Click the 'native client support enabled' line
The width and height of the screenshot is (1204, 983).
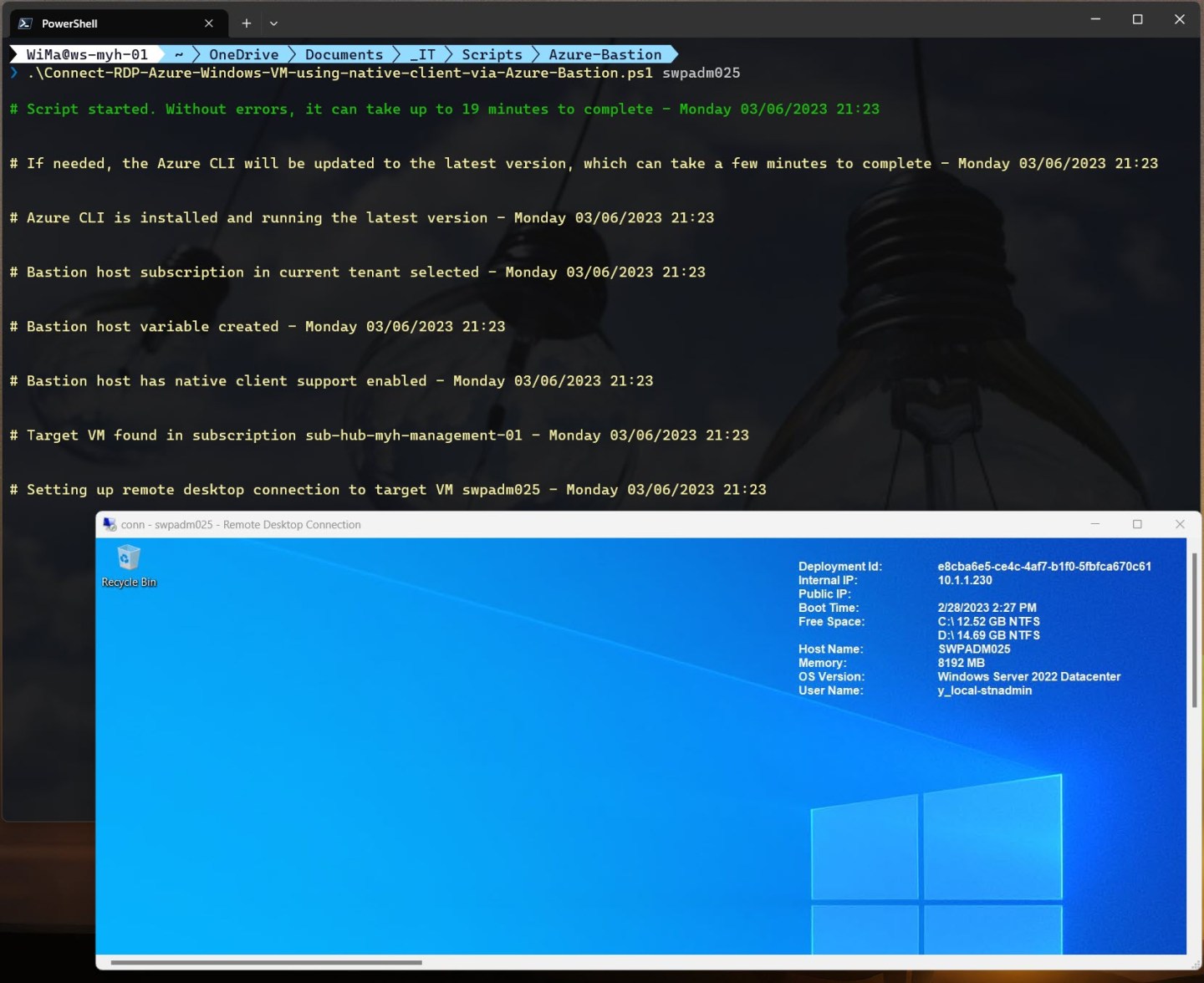[x=331, y=380]
